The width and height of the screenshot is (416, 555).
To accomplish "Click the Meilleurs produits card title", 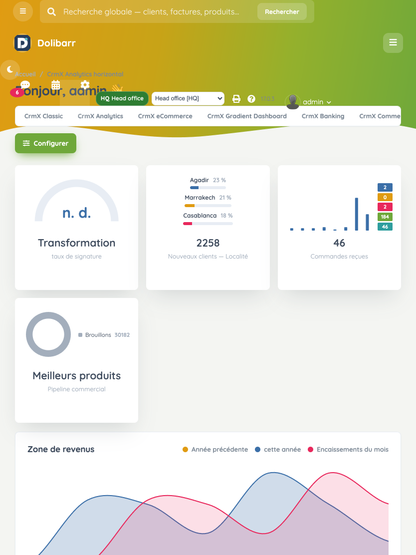I will [76, 376].
